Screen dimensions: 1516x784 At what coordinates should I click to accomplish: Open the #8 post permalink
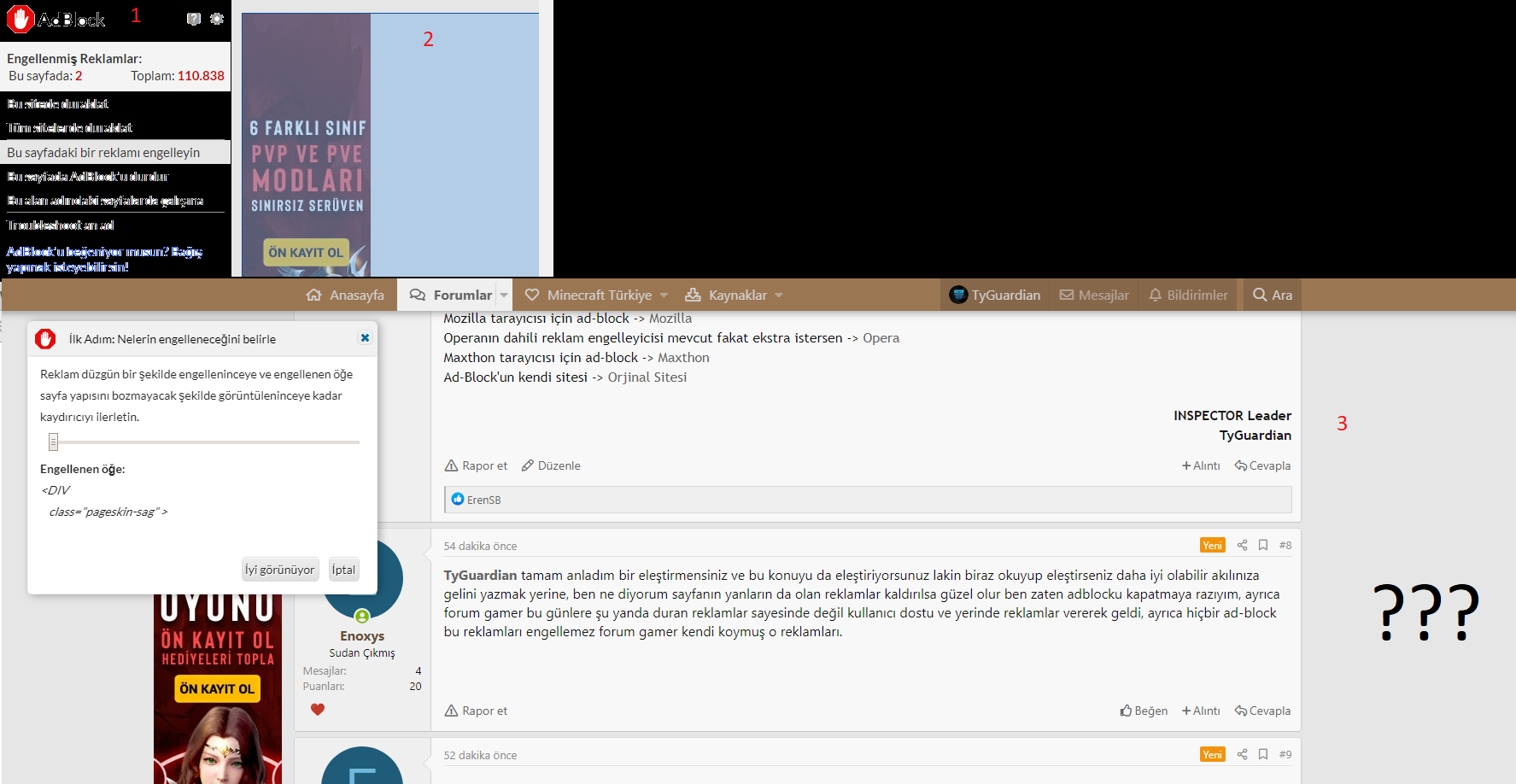coord(1285,545)
